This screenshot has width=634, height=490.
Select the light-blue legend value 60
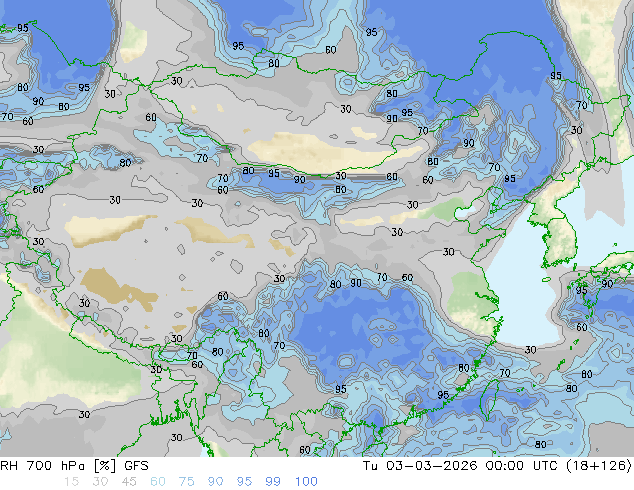158,482
